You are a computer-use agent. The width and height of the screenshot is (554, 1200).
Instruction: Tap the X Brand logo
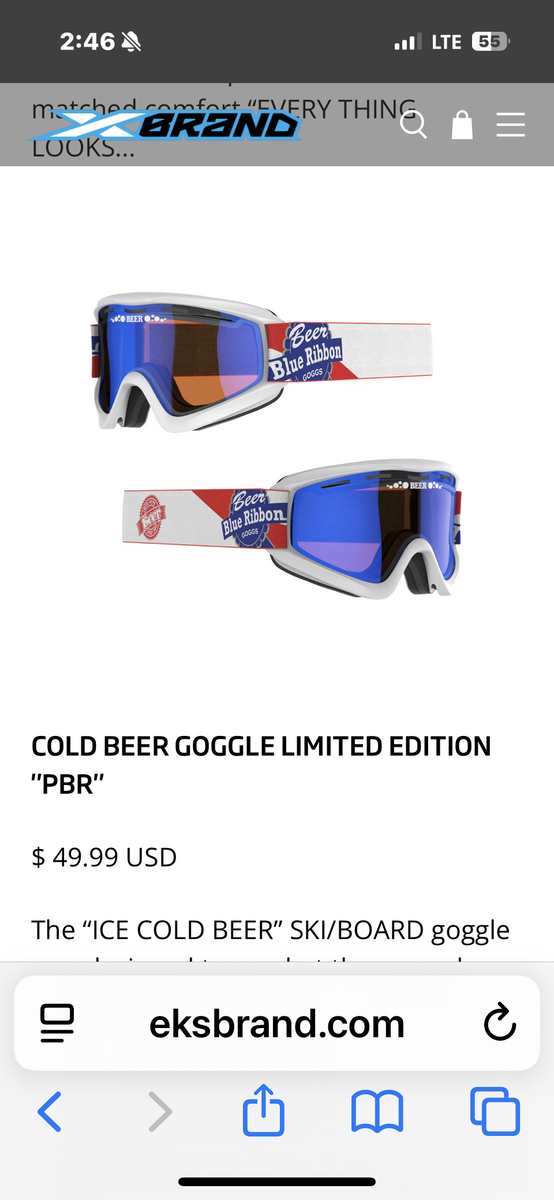pyautogui.click(x=166, y=124)
